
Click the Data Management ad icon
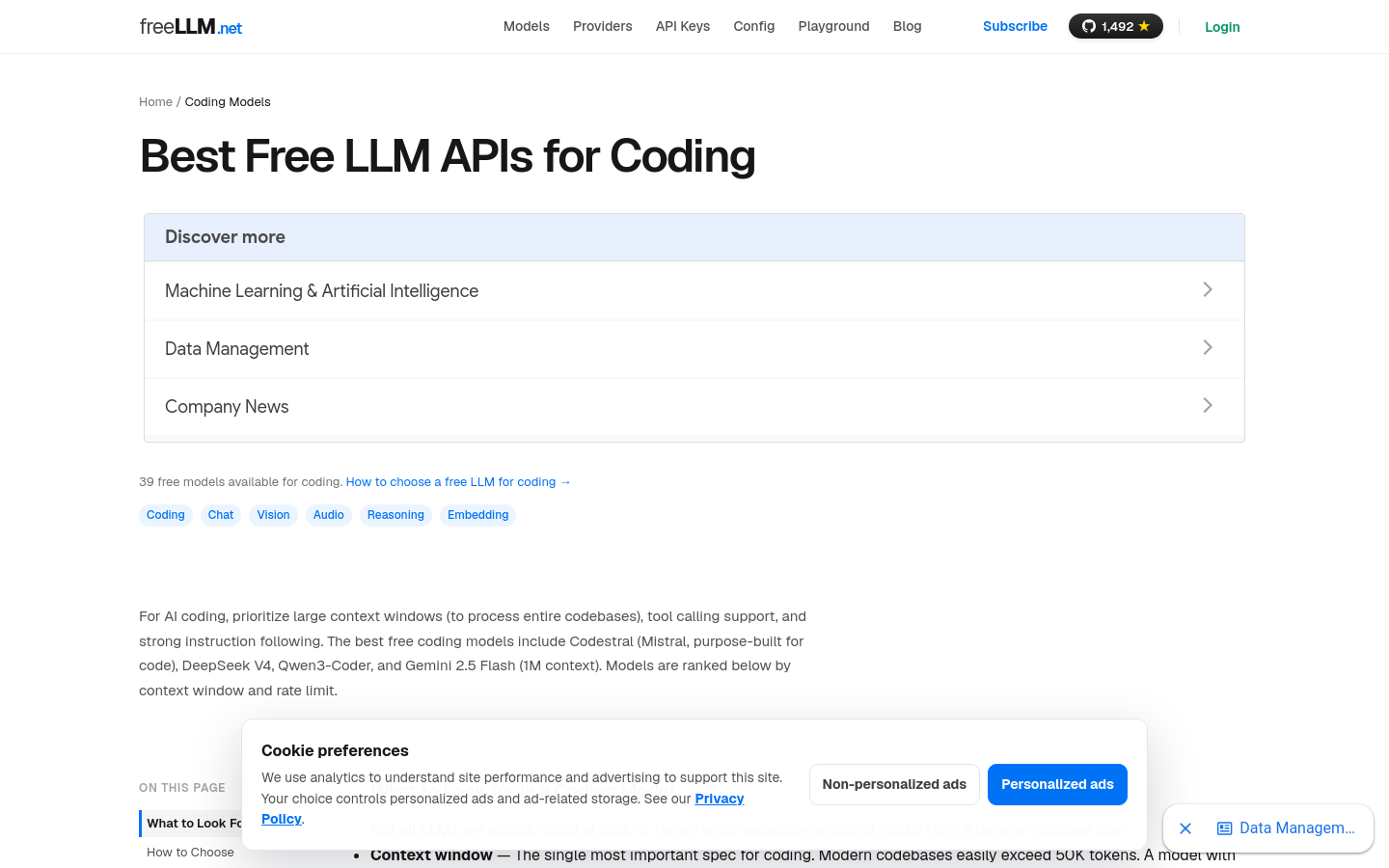click(1225, 828)
